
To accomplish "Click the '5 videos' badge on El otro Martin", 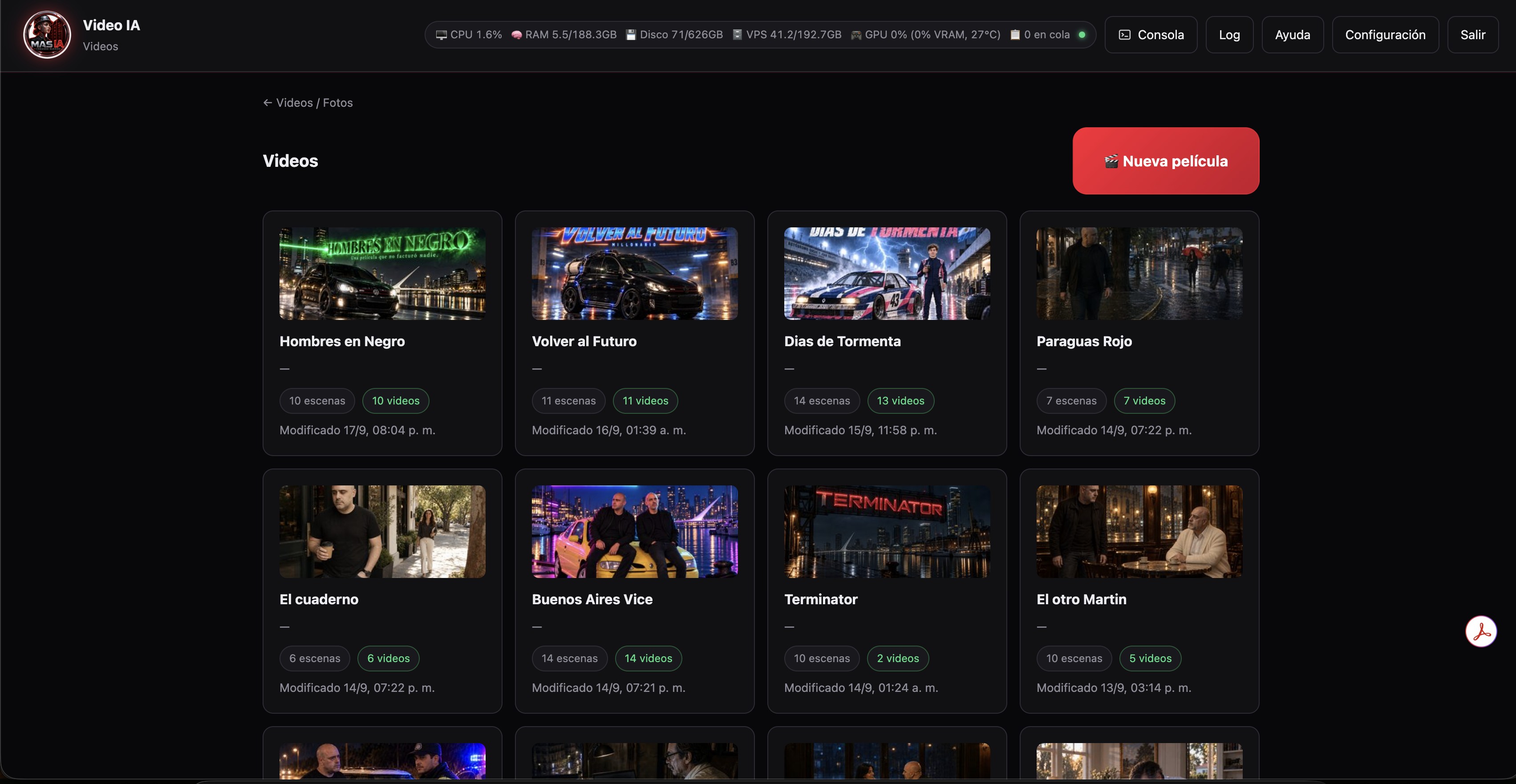I will [x=1150, y=659].
